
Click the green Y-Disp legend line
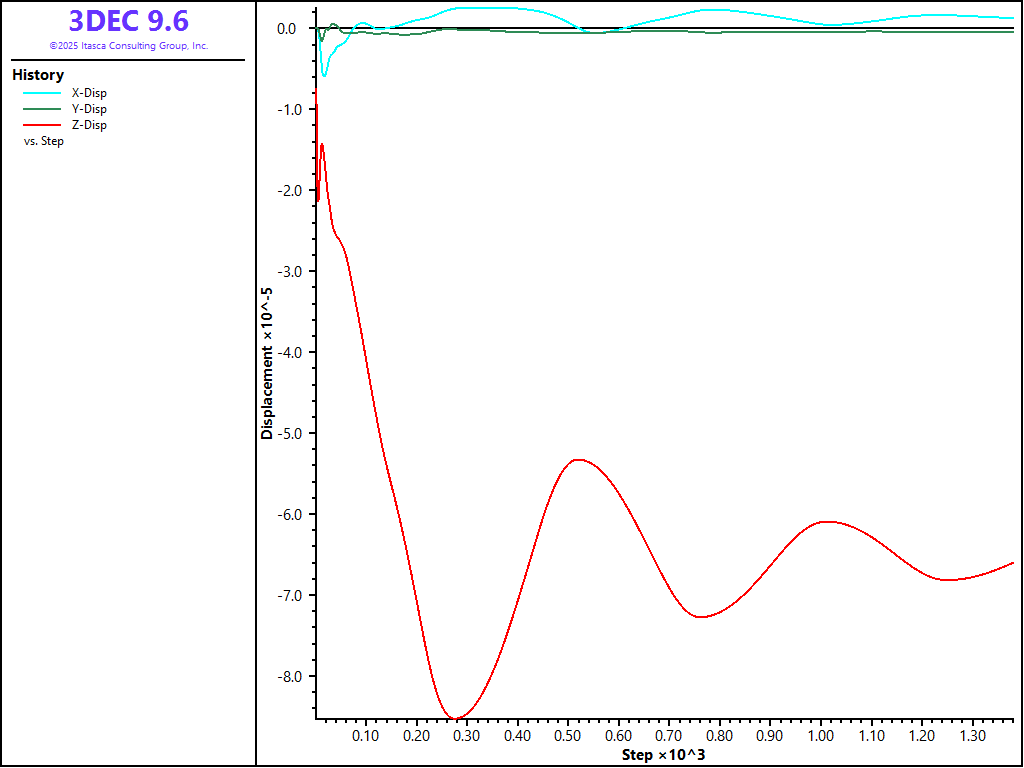click(x=41, y=109)
